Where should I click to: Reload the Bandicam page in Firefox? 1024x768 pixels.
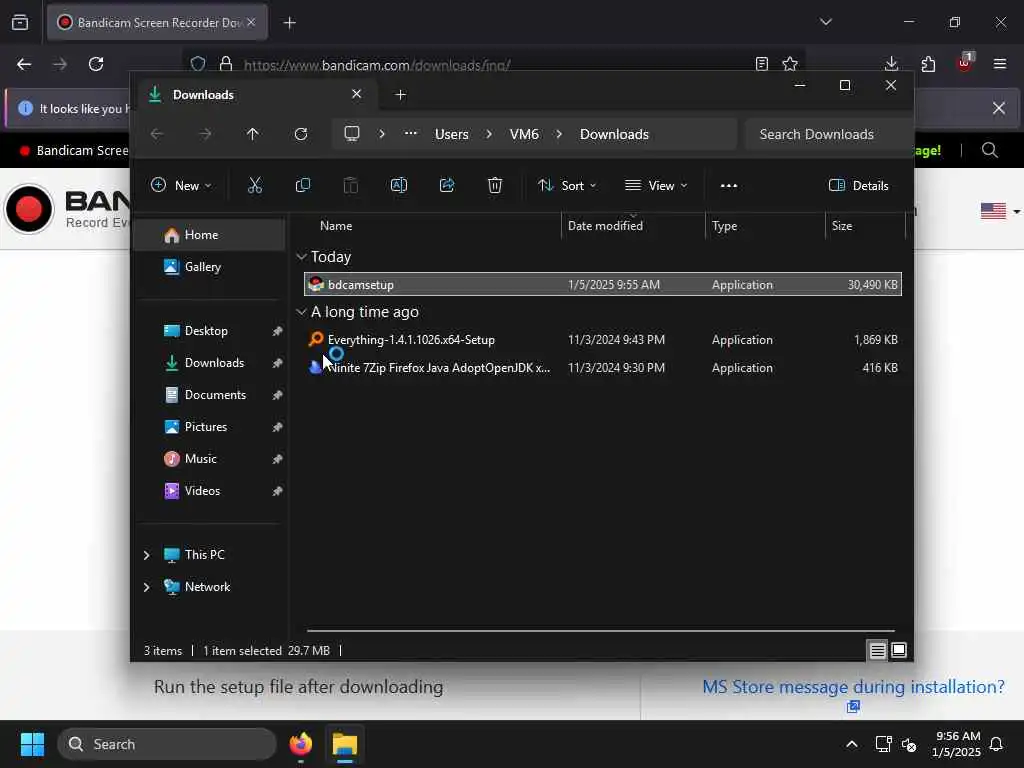tap(96, 64)
